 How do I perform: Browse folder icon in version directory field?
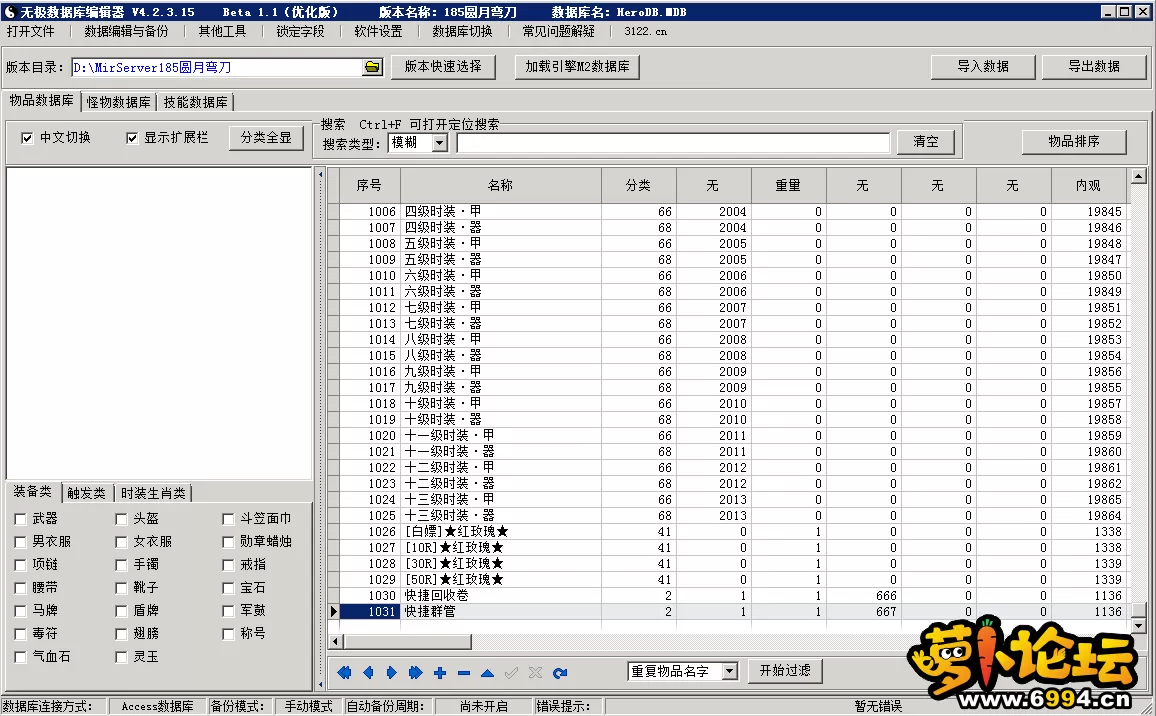coord(372,67)
